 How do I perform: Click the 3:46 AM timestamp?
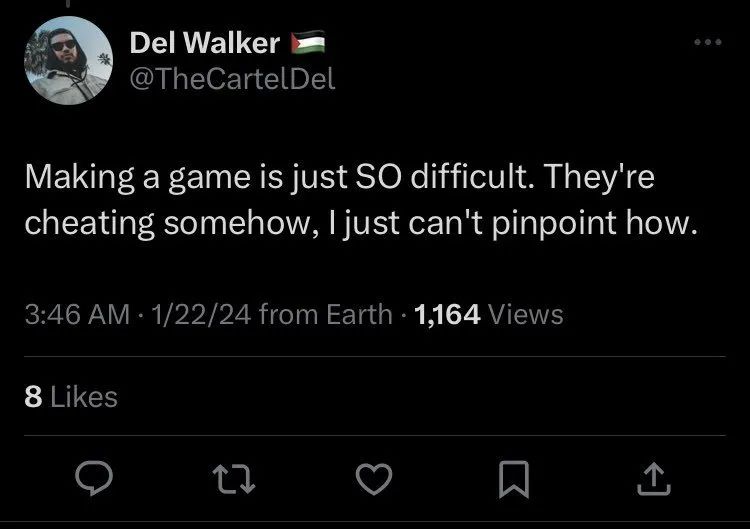76,315
